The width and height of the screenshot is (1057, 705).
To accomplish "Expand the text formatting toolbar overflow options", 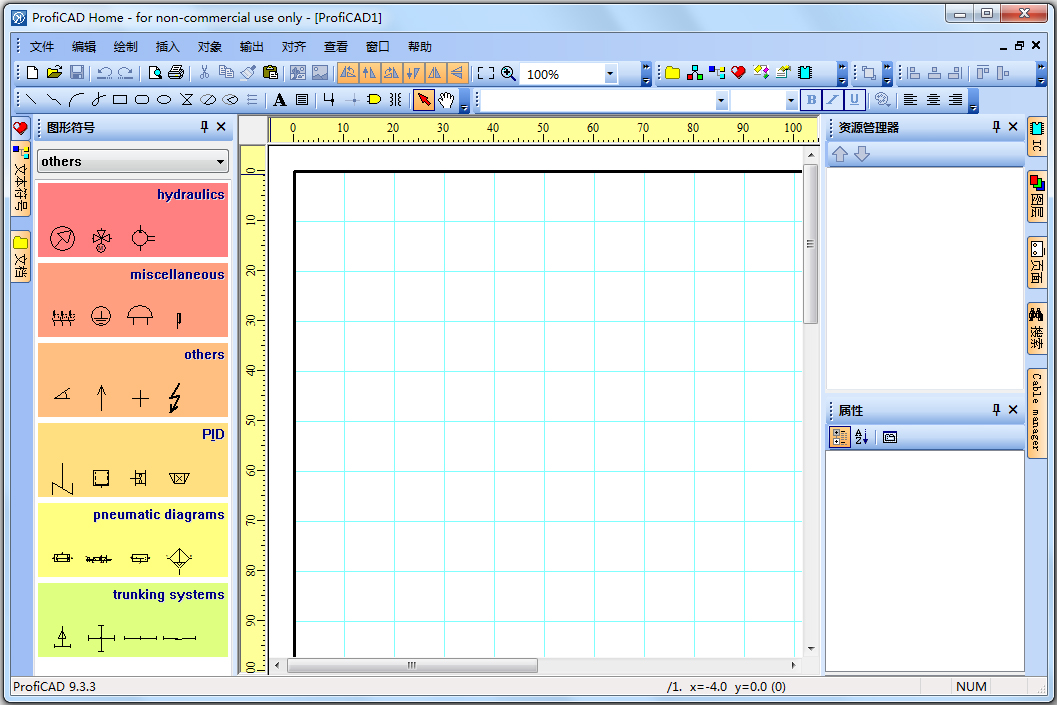I will [973, 100].
